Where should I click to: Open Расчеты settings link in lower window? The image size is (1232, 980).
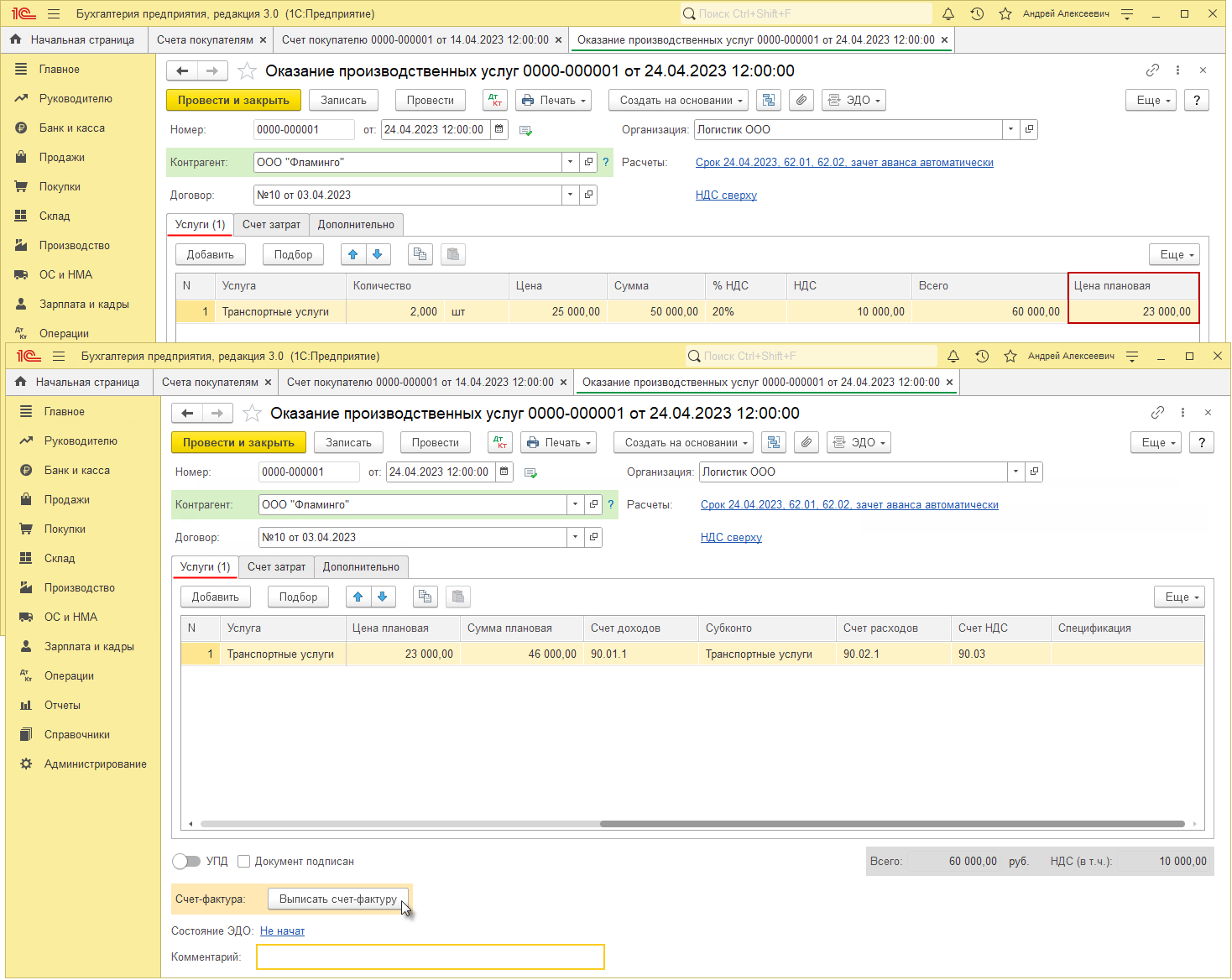[x=849, y=504]
